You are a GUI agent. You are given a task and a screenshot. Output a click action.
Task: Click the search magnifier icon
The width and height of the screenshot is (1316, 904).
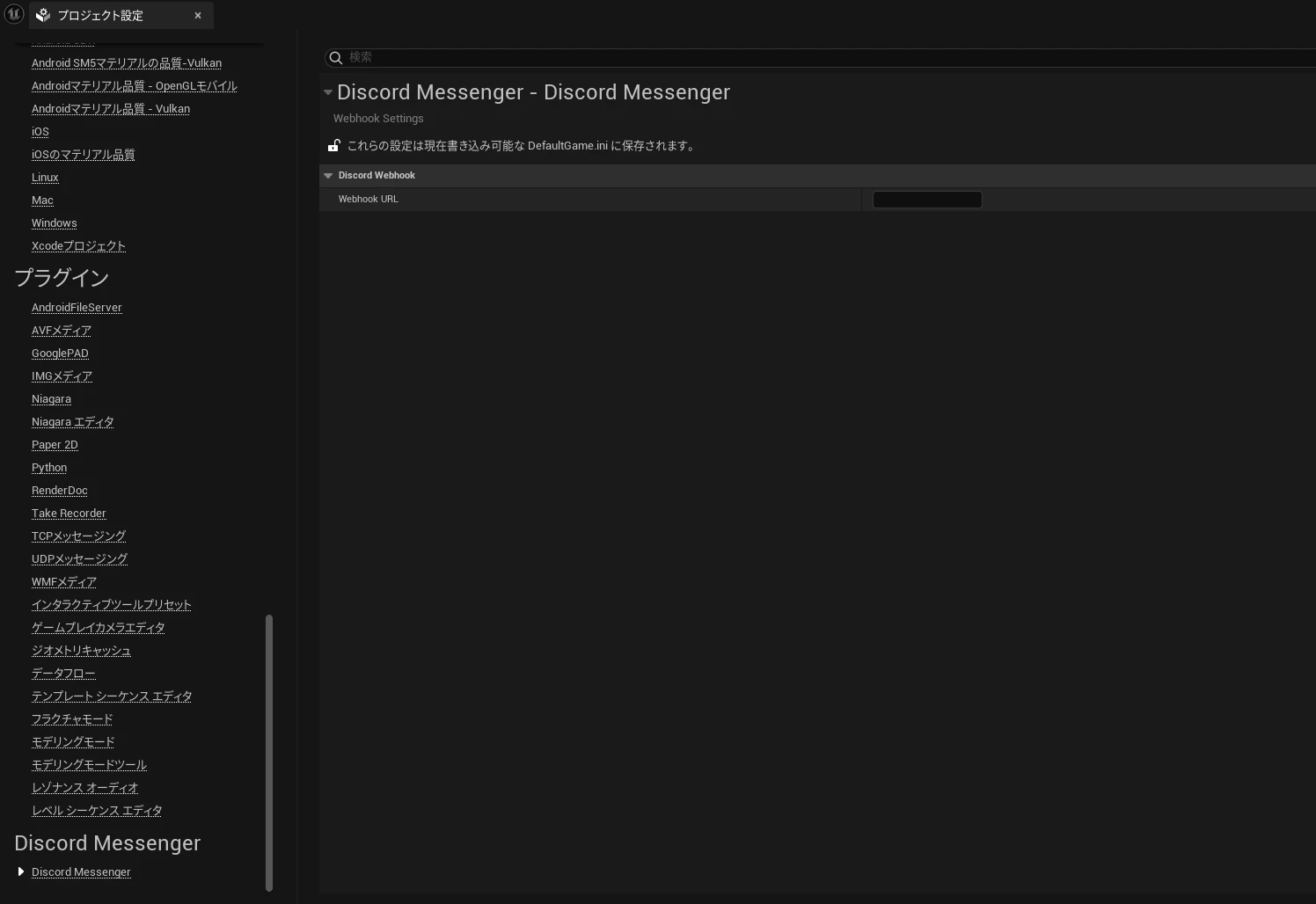coord(335,58)
